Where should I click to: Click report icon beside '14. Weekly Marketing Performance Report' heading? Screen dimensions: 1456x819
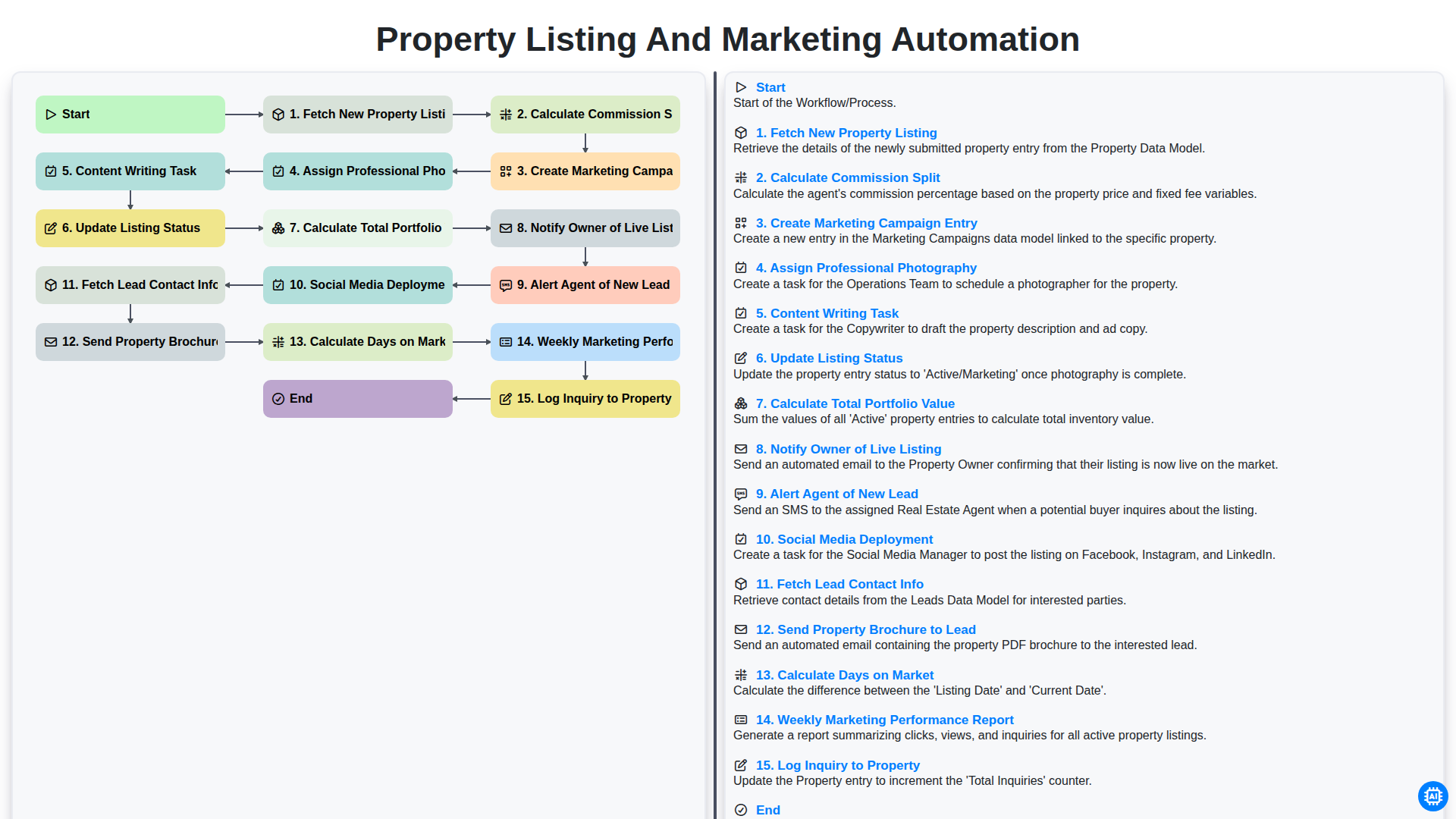pyautogui.click(x=741, y=720)
